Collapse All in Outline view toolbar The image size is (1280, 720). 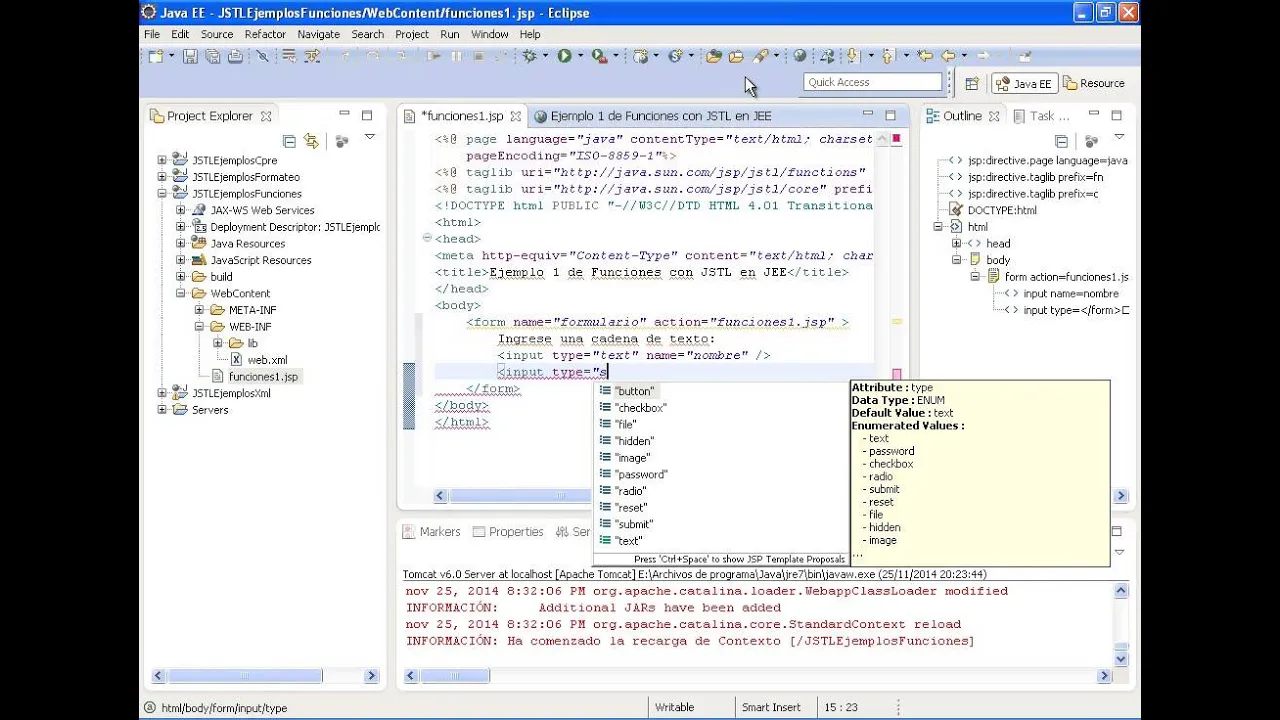1062,141
